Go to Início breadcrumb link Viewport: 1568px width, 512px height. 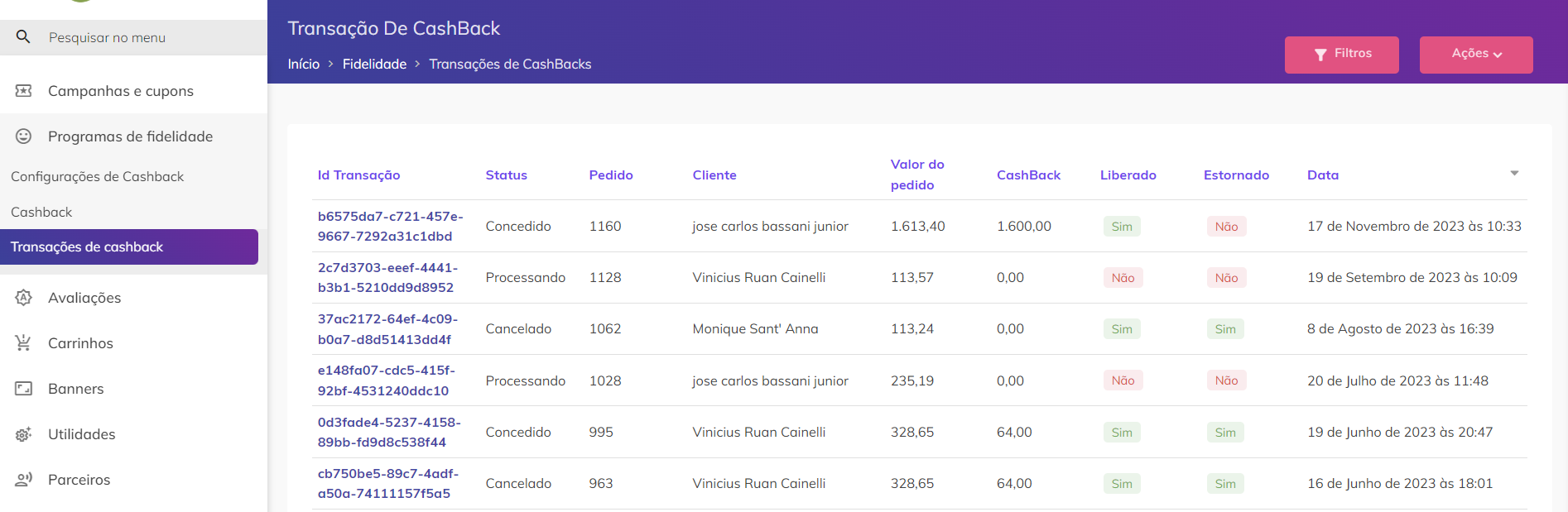303,64
